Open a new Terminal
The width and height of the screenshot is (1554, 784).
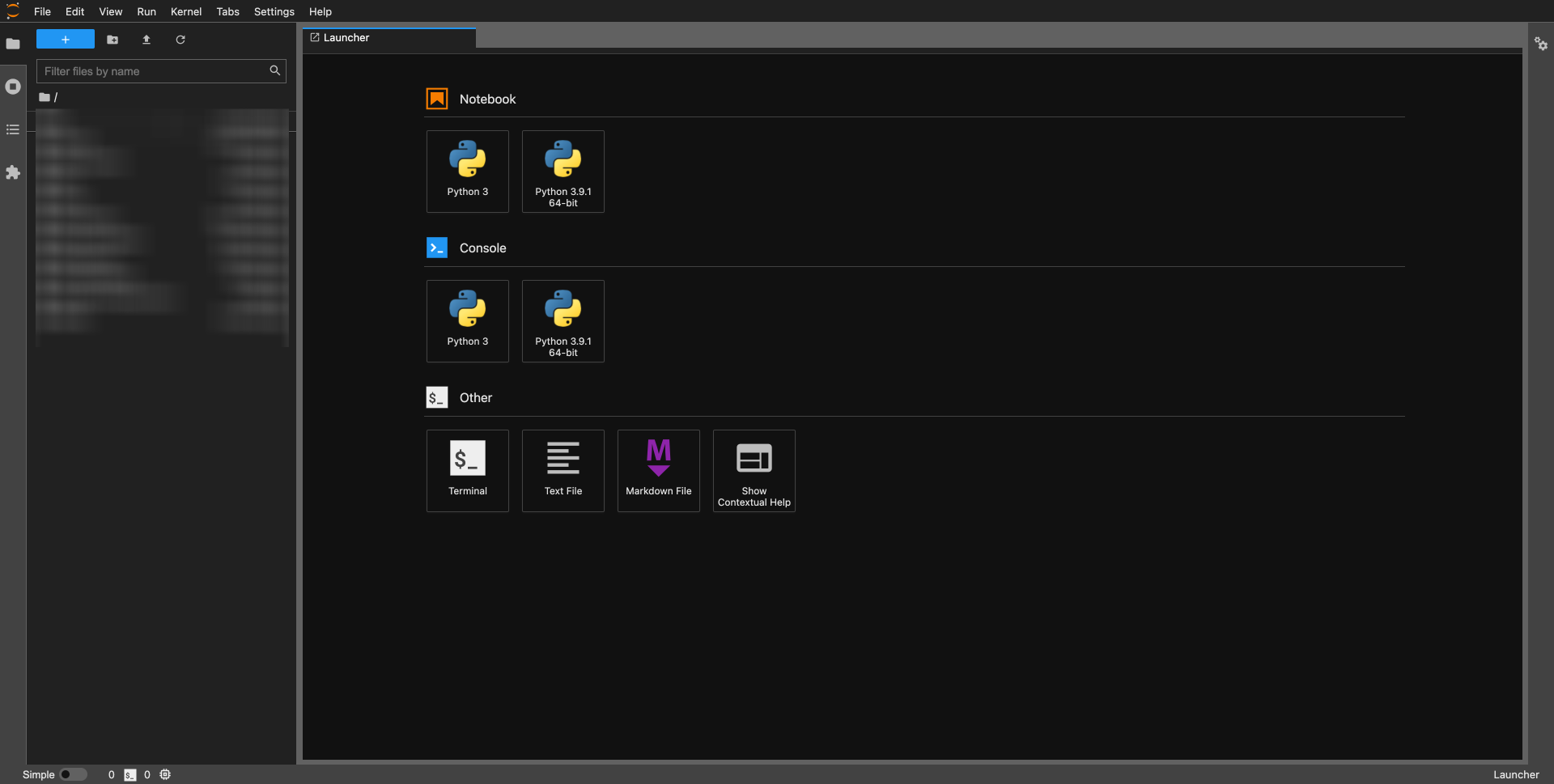(x=468, y=471)
